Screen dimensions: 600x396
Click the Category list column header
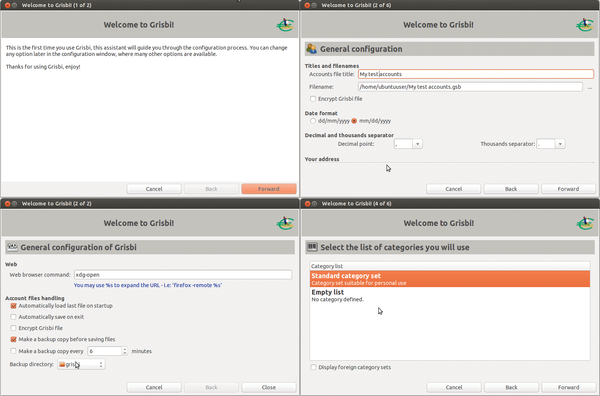pyautogui.click(x=450, y=266)
